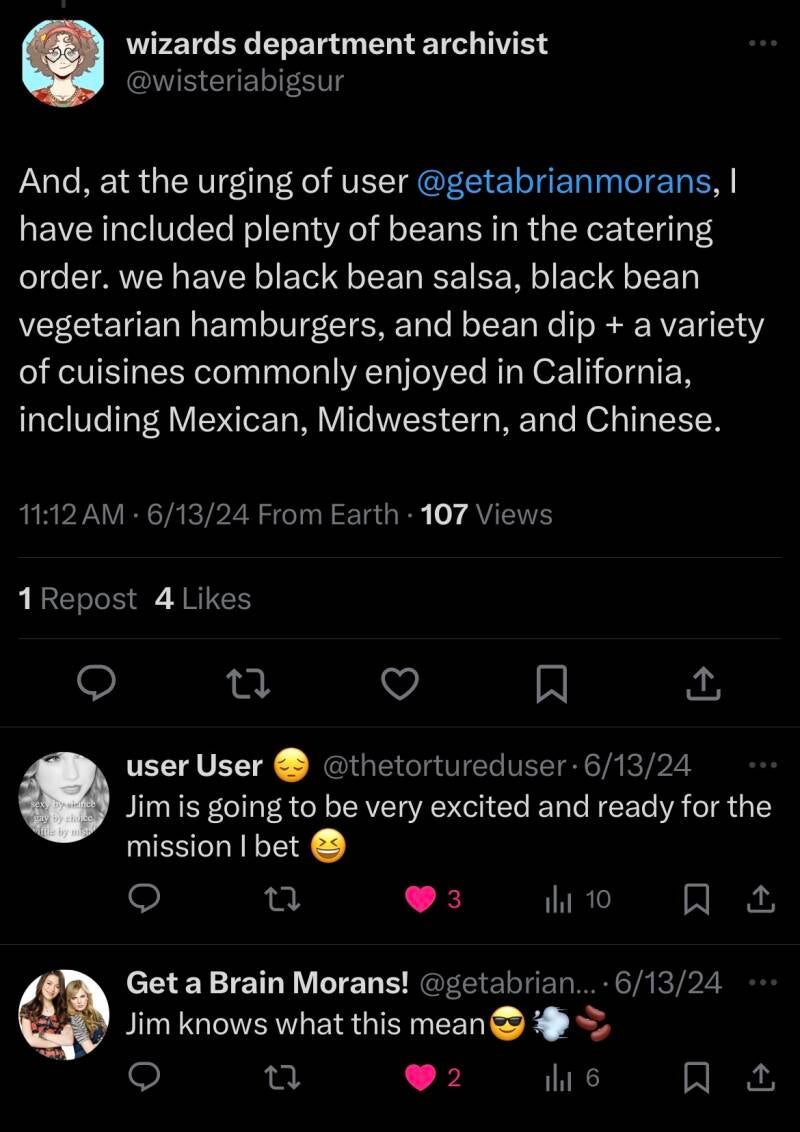
Task: Like the main tweet about beans
Action: (x=400, y=684)
